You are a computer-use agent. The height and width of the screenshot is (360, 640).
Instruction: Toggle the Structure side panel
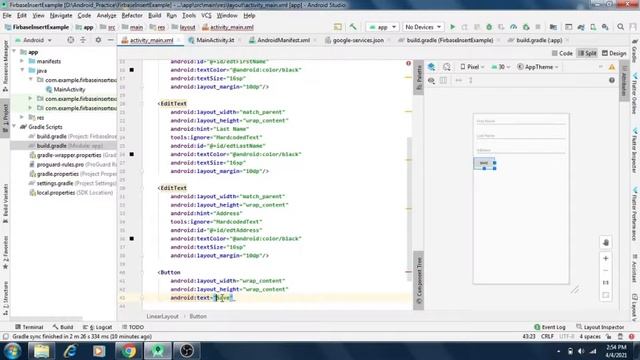click(x=5, y=298)
